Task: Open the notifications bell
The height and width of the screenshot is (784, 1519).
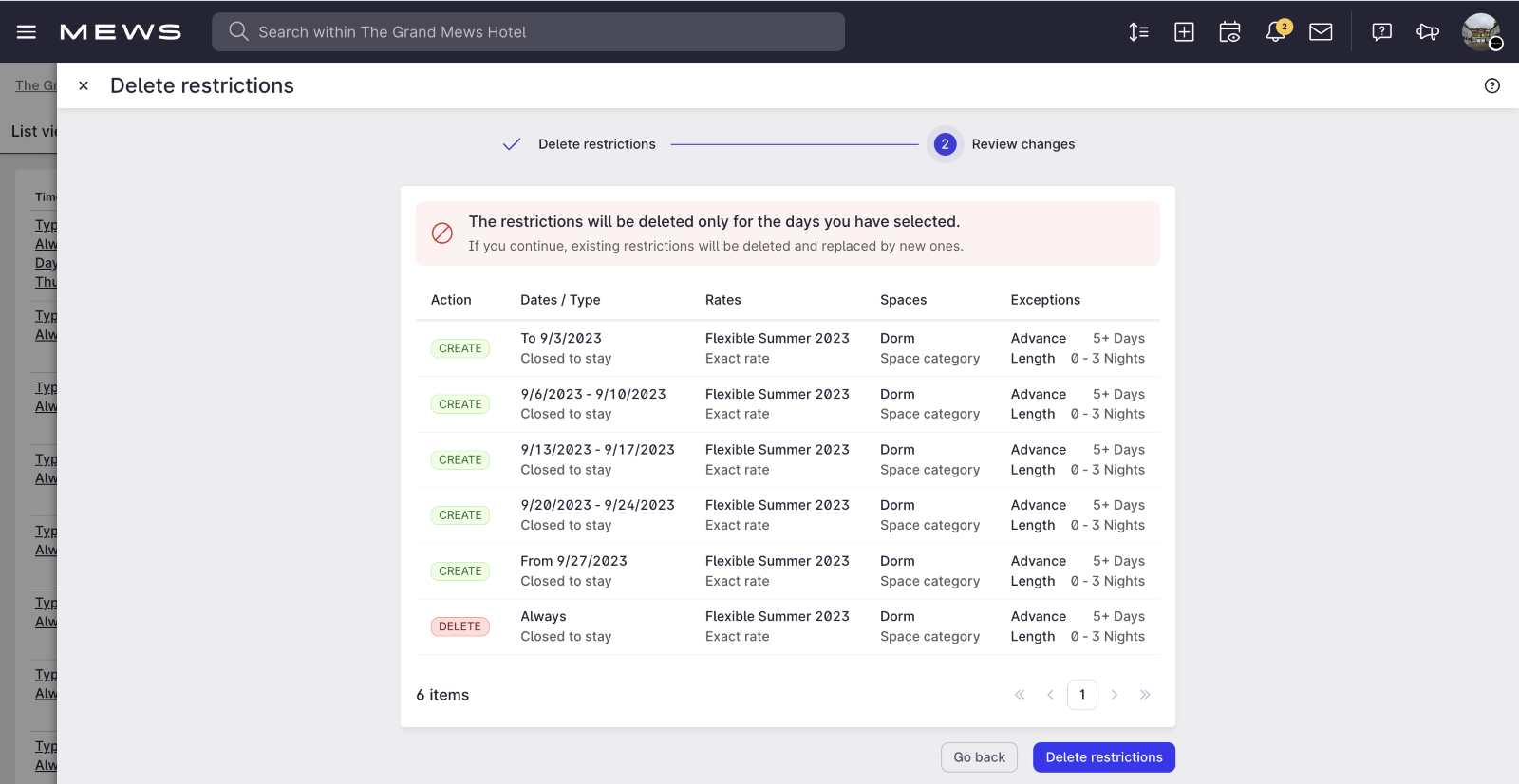Action: tap(1276, 32)
